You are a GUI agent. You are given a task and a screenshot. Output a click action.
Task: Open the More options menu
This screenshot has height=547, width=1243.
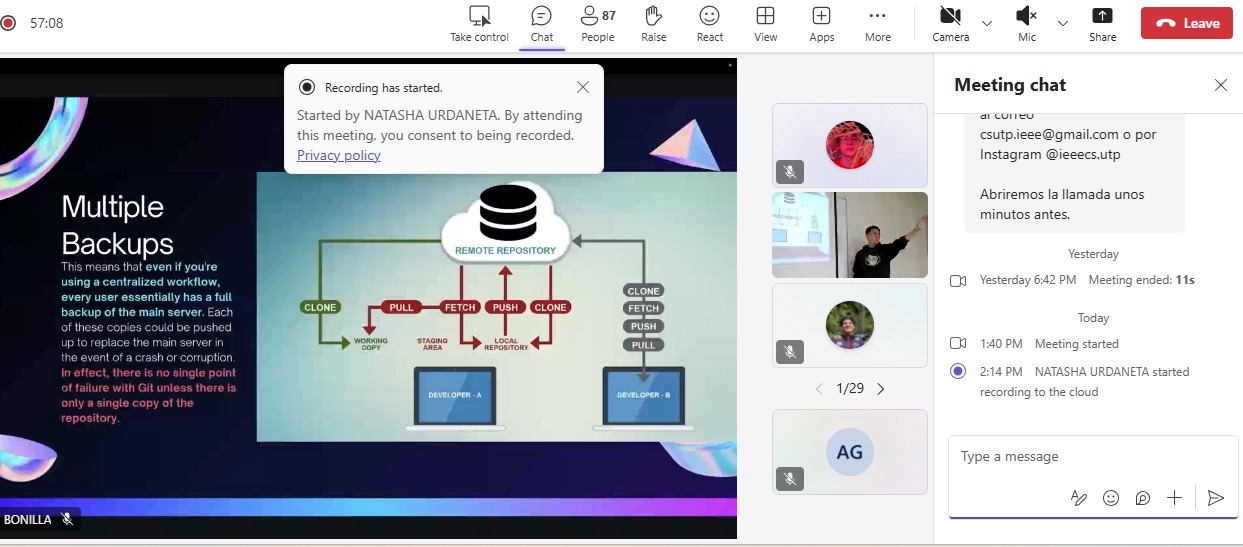pos(877,23)
